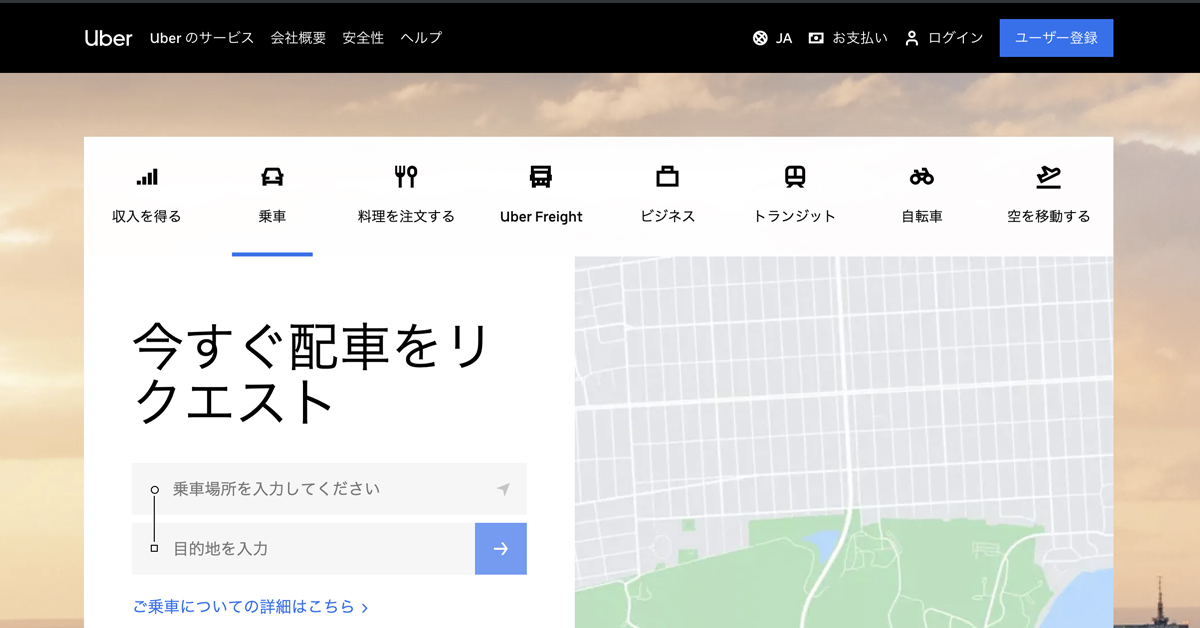Screen dimensions: 1200x628
Task: Click the Uber logo in header
Action: coord(108,38)
